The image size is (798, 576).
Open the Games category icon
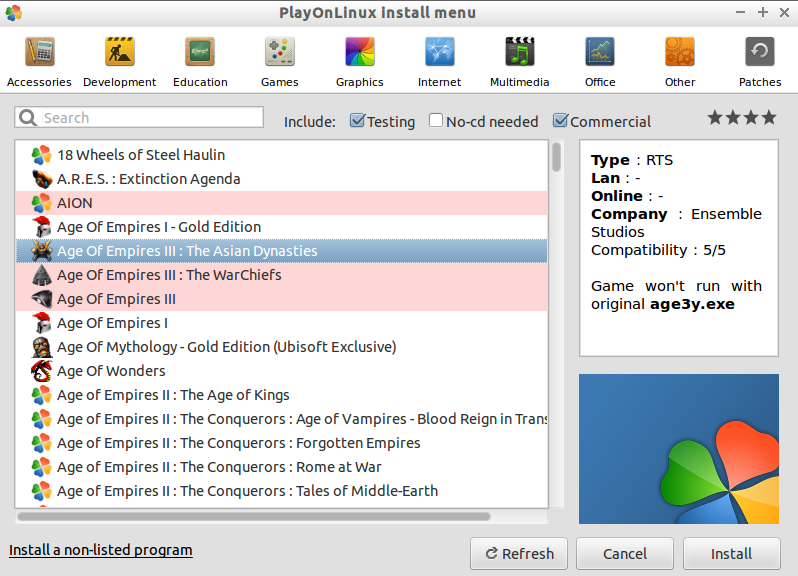(279, 52)
